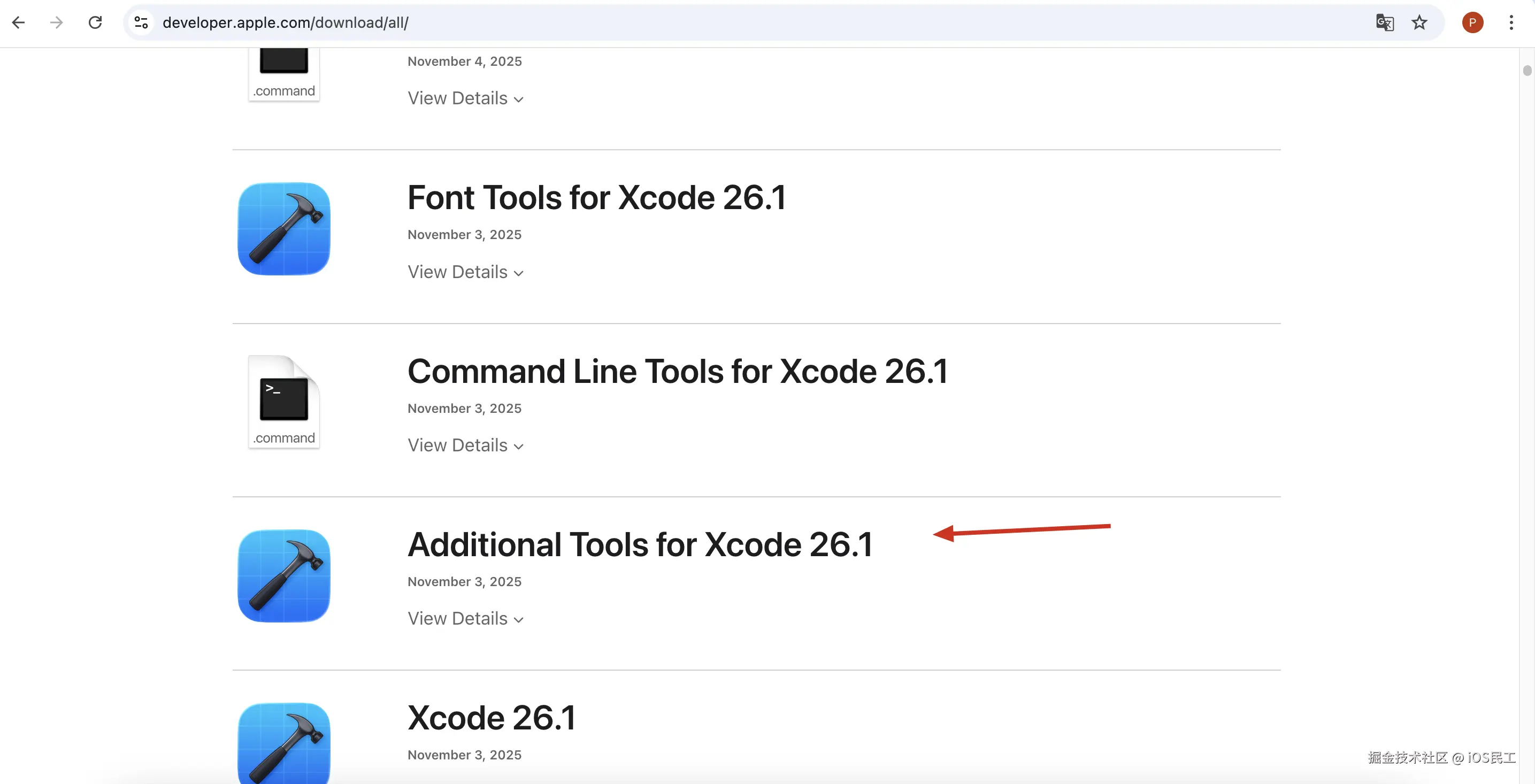Image resolution: width=1535 pixels, height=784 pixels.
Task: Bookmark this page with the star
Action: click(x=1419, y=22)
